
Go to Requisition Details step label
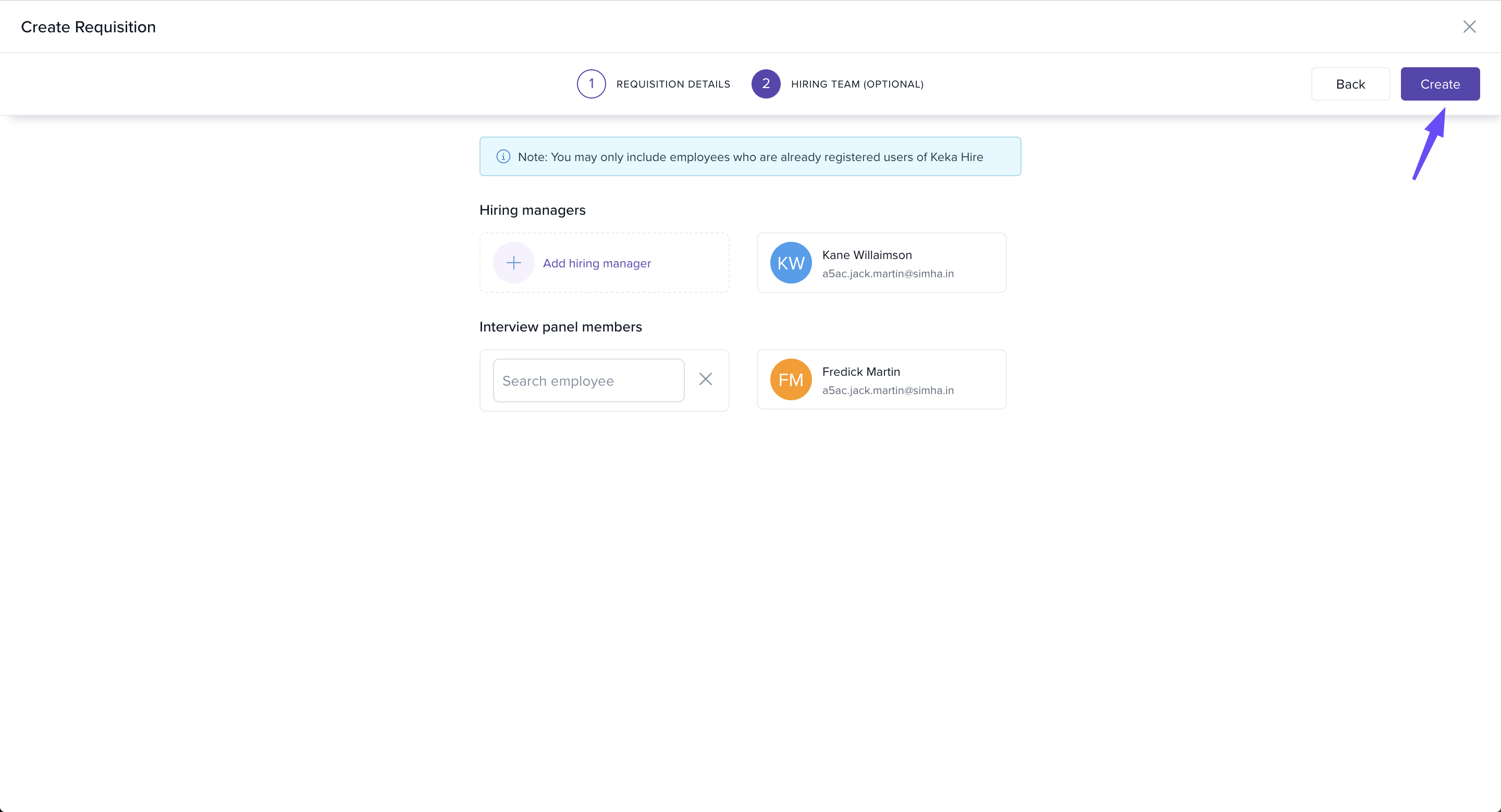(x=672, y=84)
